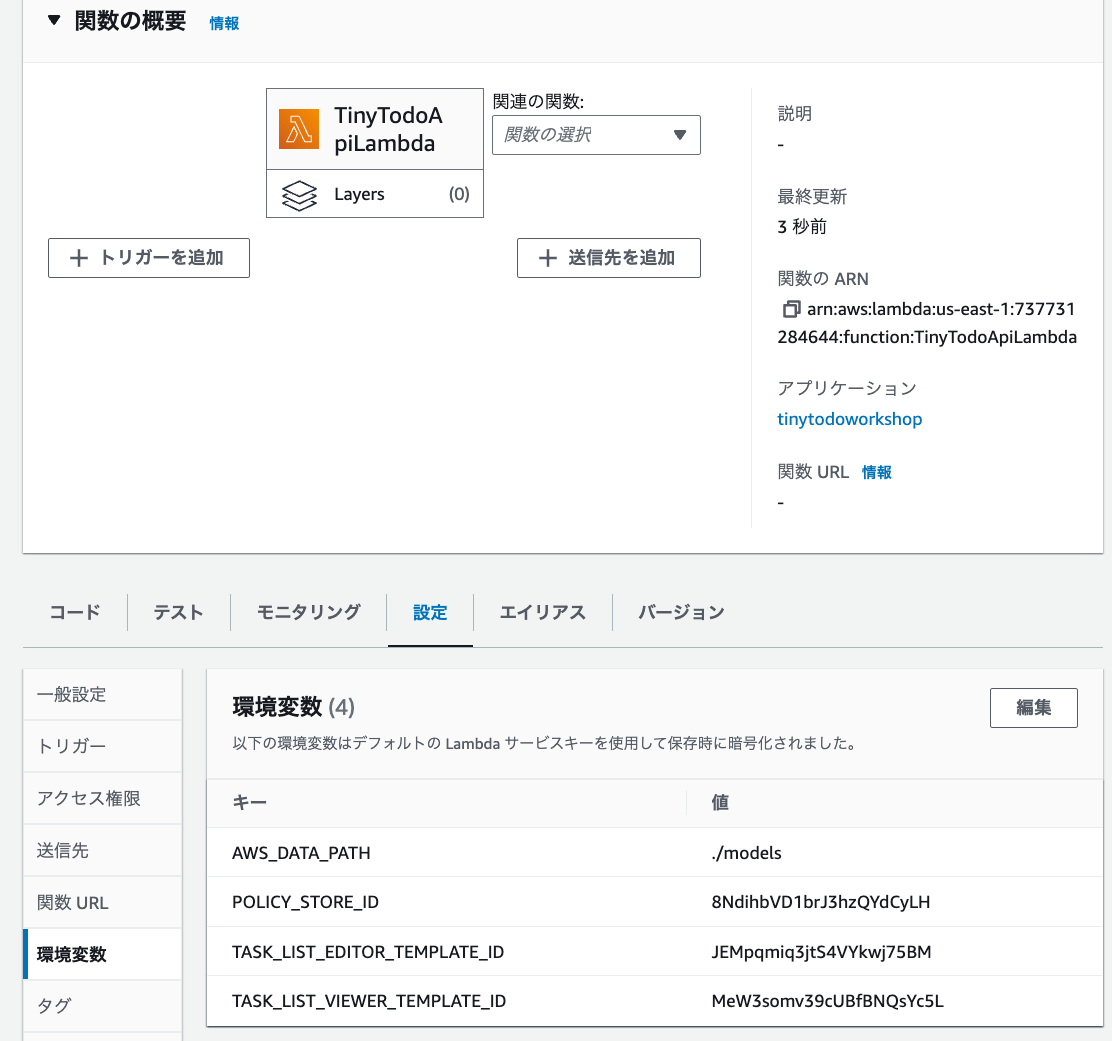The image size is (1112, 1041).
Task: Switch to the テスト tab
Action: pyautogui.click(x=179, y=612)
